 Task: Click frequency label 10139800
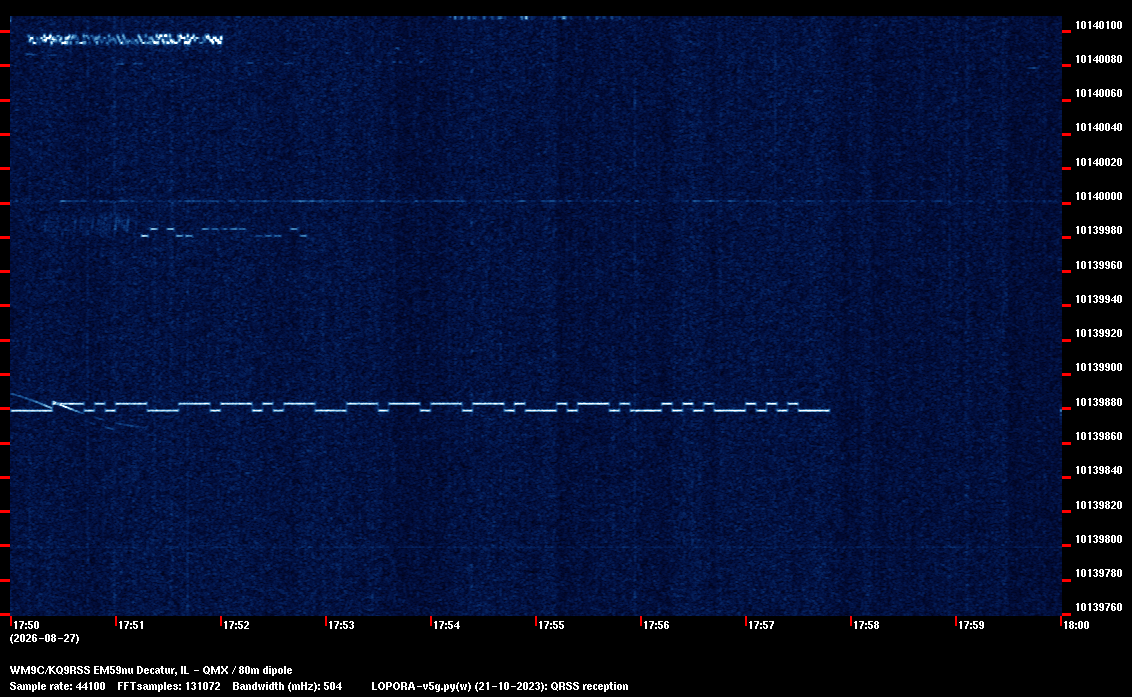pyautogui.click(x=1099, y=540)
